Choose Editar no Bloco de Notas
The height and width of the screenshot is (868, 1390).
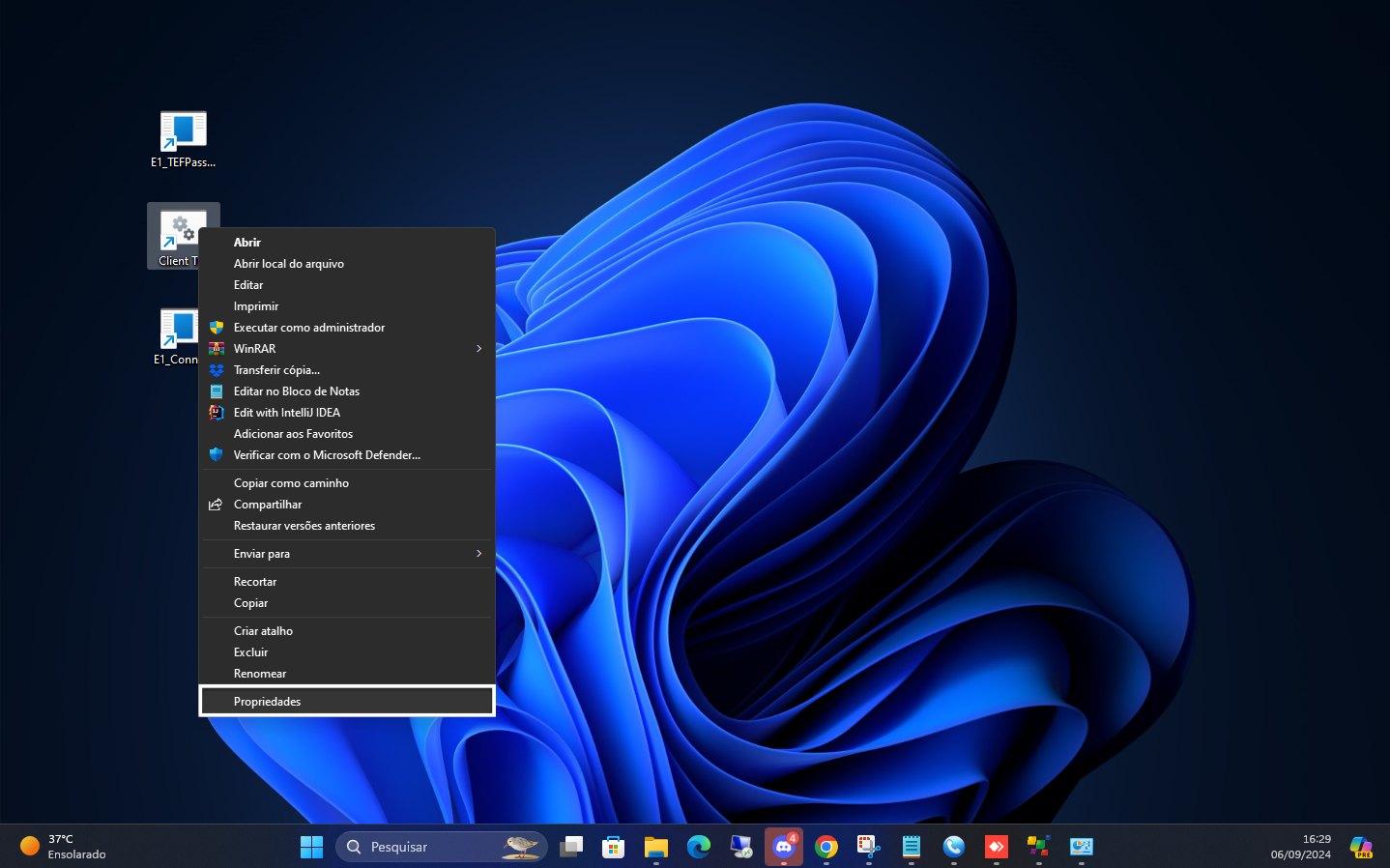point(347,391)
